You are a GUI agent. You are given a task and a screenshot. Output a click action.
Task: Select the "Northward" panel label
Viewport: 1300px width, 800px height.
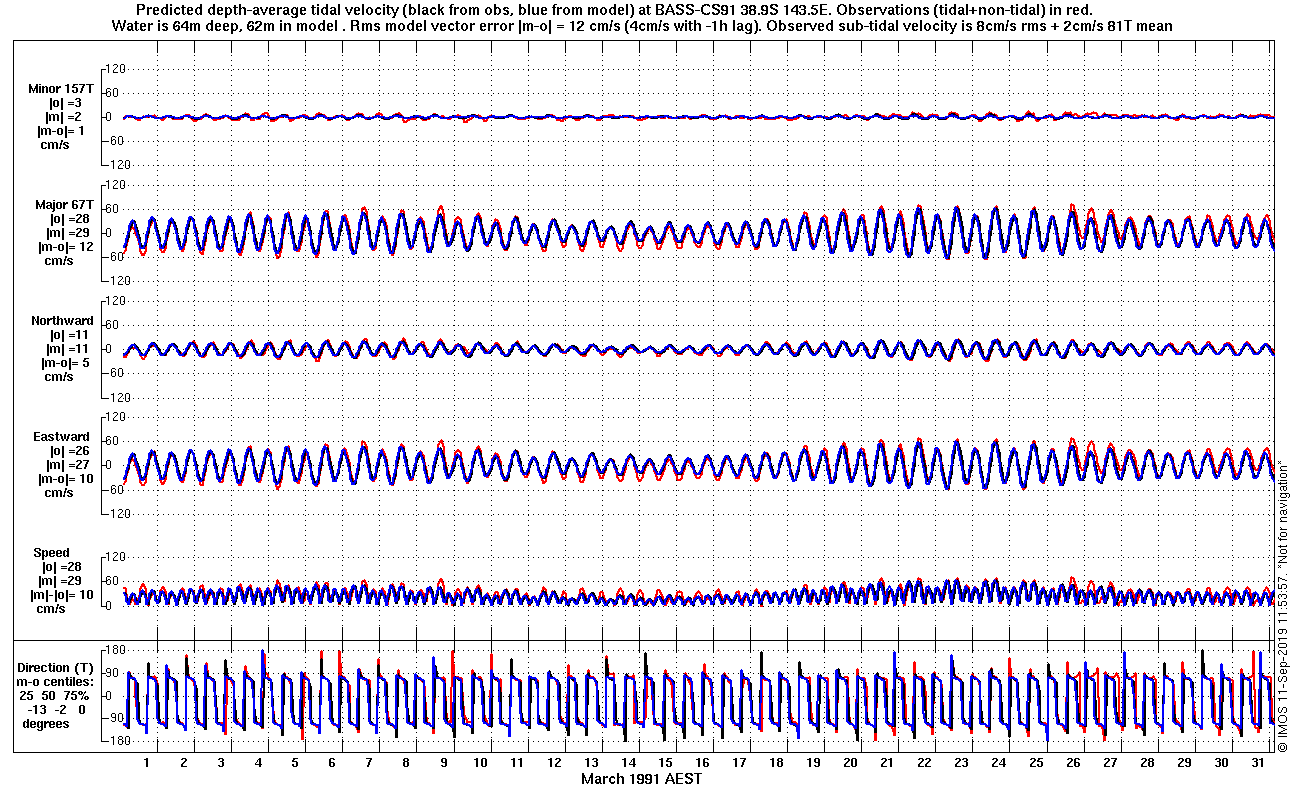(62, 321)
